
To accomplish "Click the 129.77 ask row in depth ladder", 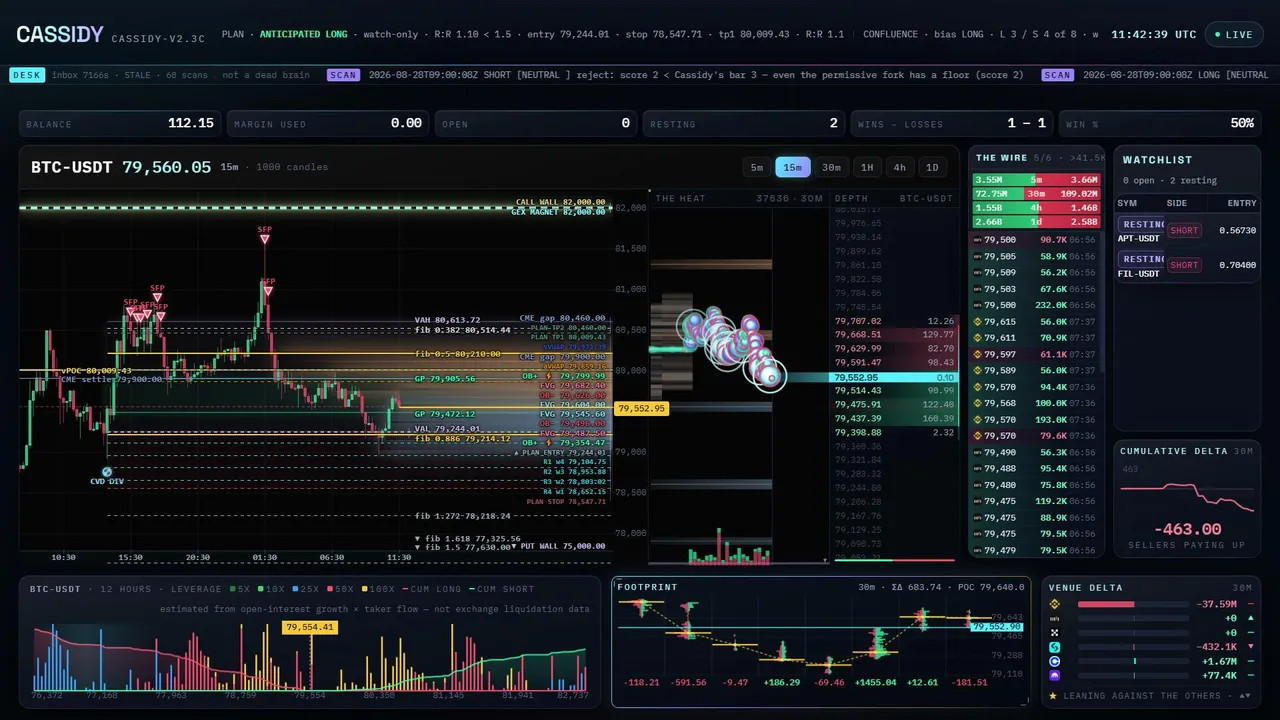I will pyautogui.click(x=895, y=334).
